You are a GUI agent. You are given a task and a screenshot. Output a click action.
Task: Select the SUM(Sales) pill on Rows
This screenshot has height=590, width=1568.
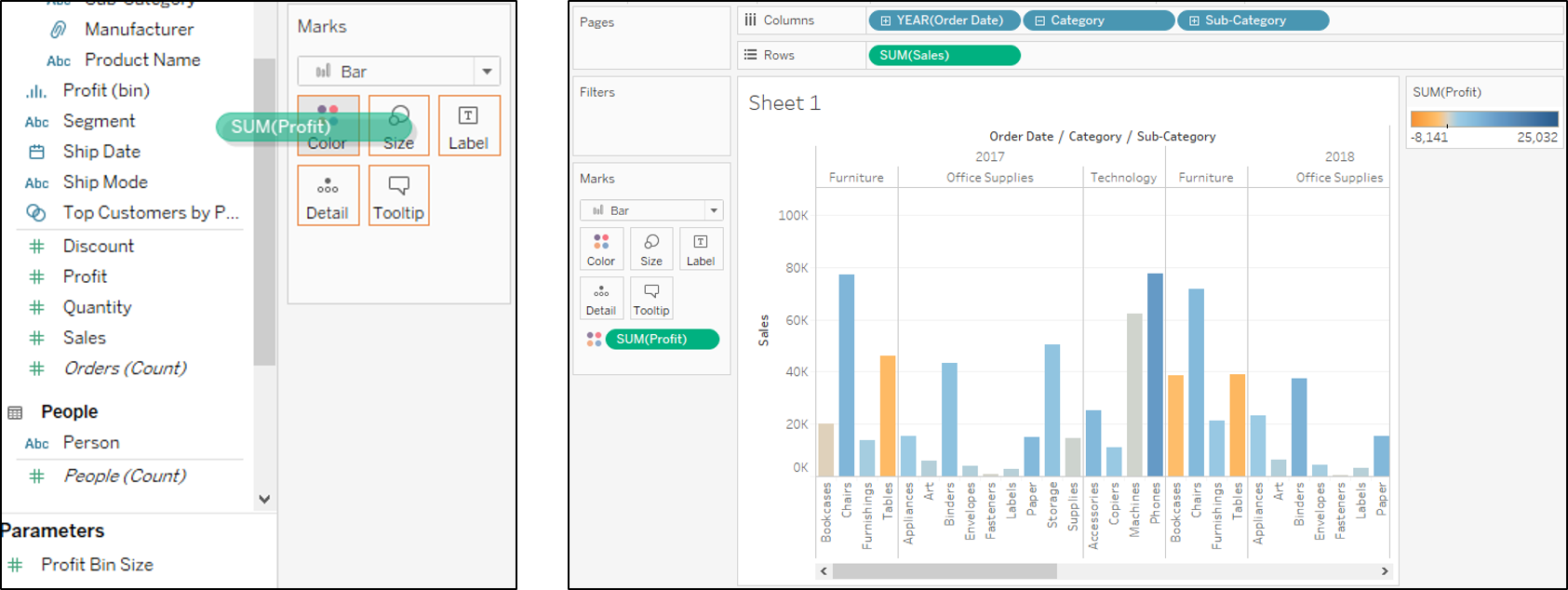click(x=944, y=55)
